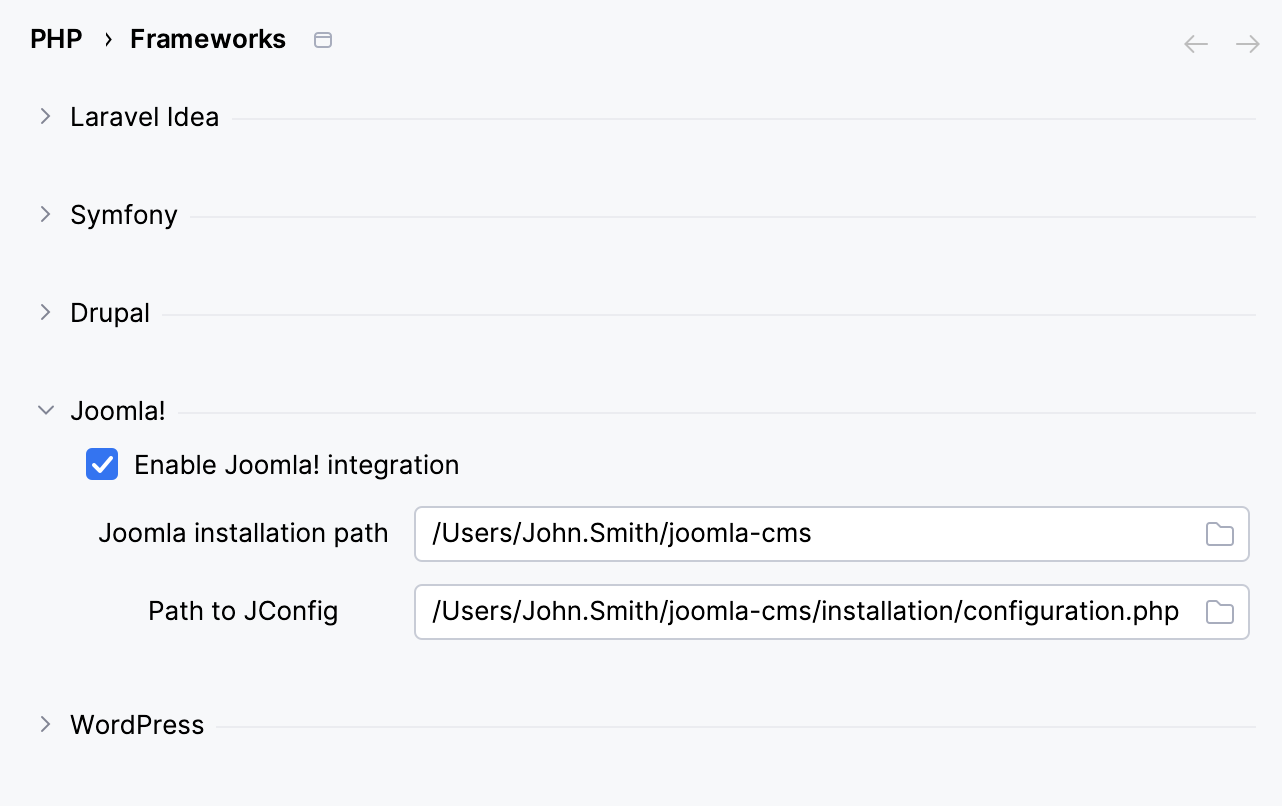1282x806 pixels.
Task: Click the Path to JConfig label
Action: tap(243, 610)
